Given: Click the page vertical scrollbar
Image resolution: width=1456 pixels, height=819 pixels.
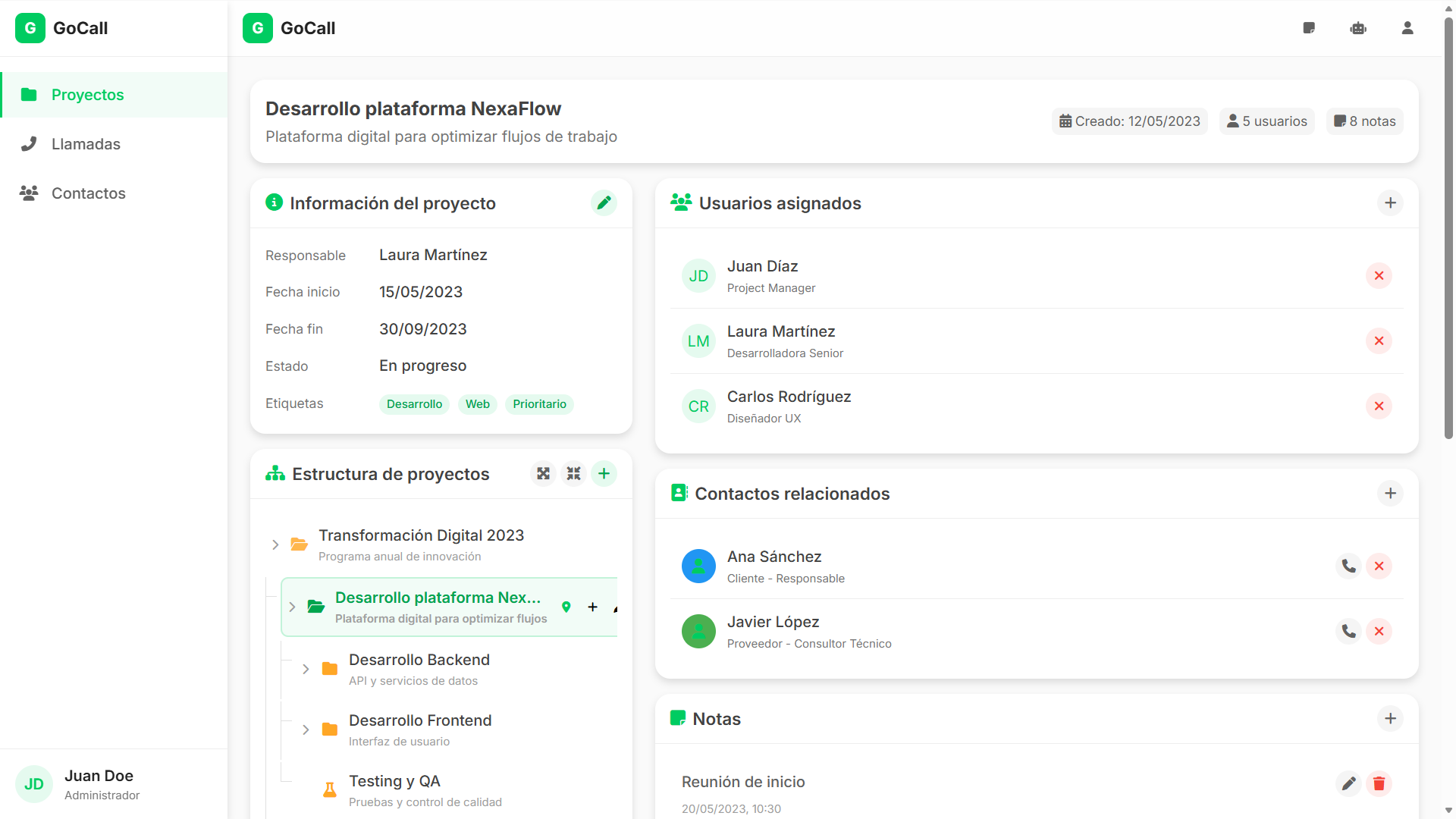Looking at the screenshot, I should 1448,227.
